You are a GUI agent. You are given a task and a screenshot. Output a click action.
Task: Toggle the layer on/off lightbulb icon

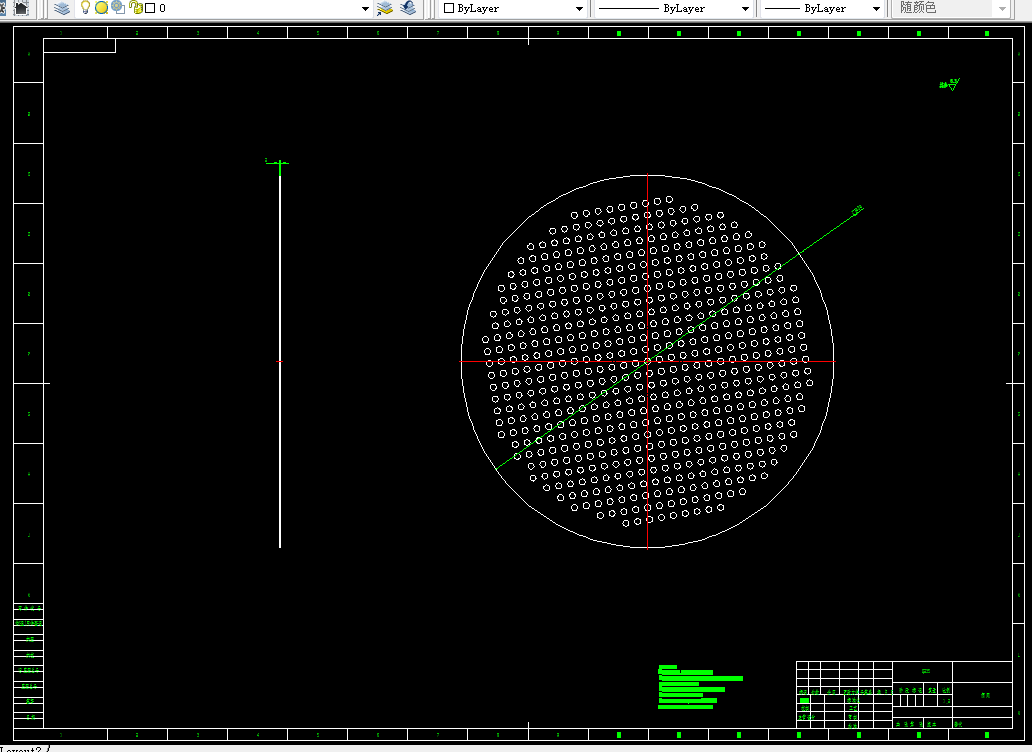tap(85, 7)
